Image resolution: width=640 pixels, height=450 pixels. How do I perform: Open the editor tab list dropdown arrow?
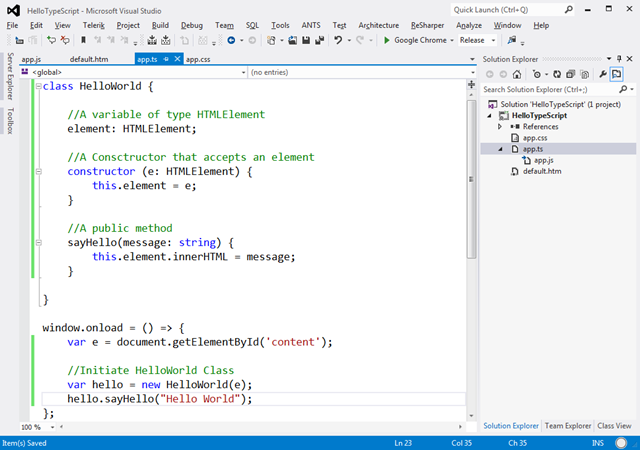[x=472, y=59]
